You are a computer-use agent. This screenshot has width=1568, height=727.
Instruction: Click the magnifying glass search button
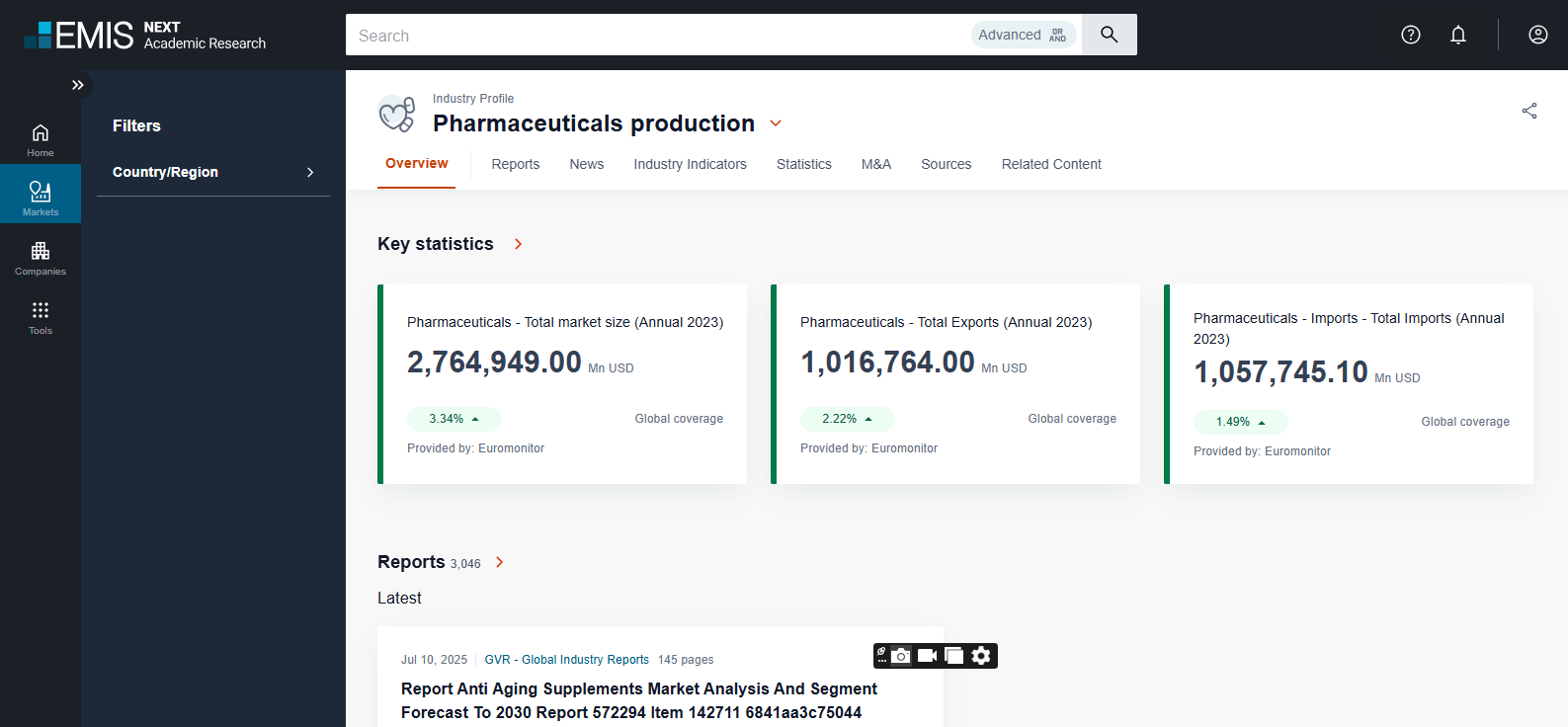(1110, 35)
